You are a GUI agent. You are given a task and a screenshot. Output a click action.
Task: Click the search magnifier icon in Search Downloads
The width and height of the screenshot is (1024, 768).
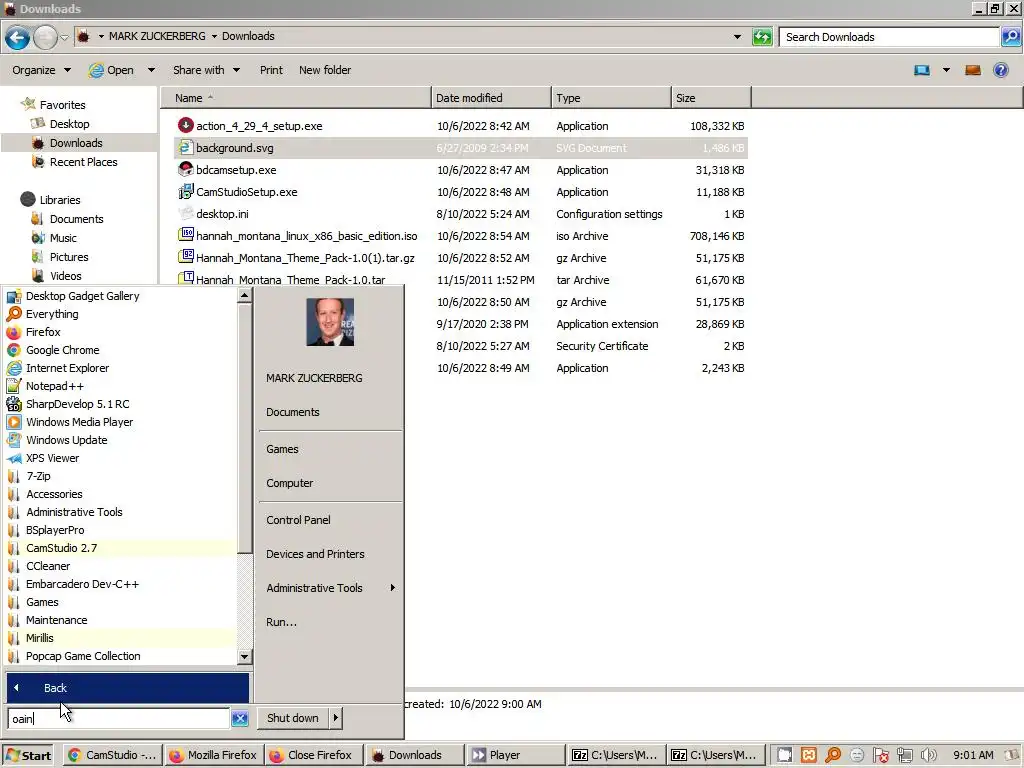pyautogui.click(x=1010, y=37)
